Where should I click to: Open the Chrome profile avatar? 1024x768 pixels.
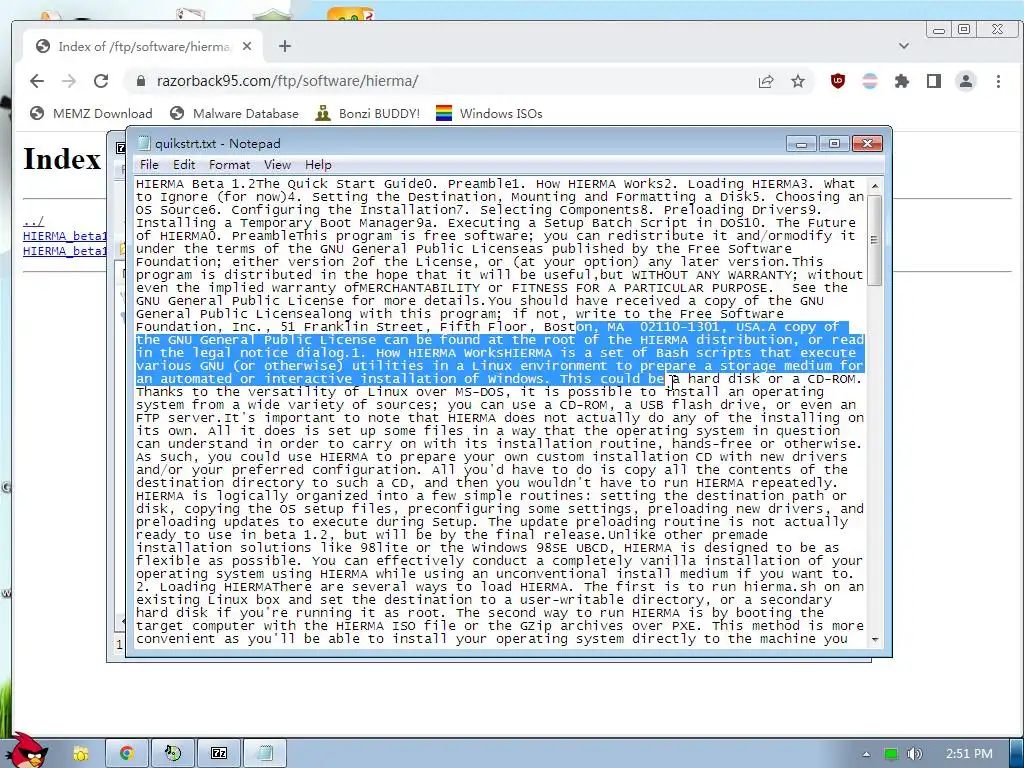coord(966,81)
